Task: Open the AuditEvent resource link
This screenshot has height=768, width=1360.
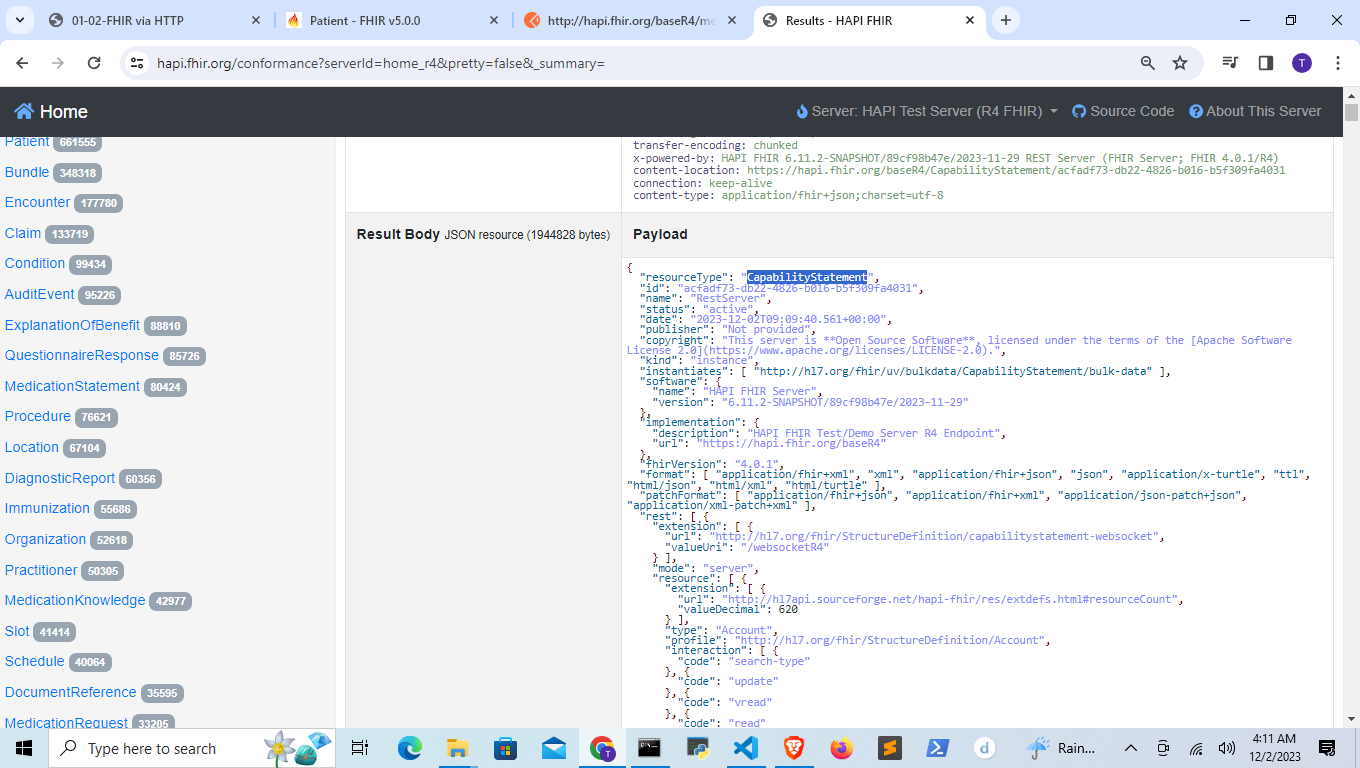Action: click(x=40, y=294)
